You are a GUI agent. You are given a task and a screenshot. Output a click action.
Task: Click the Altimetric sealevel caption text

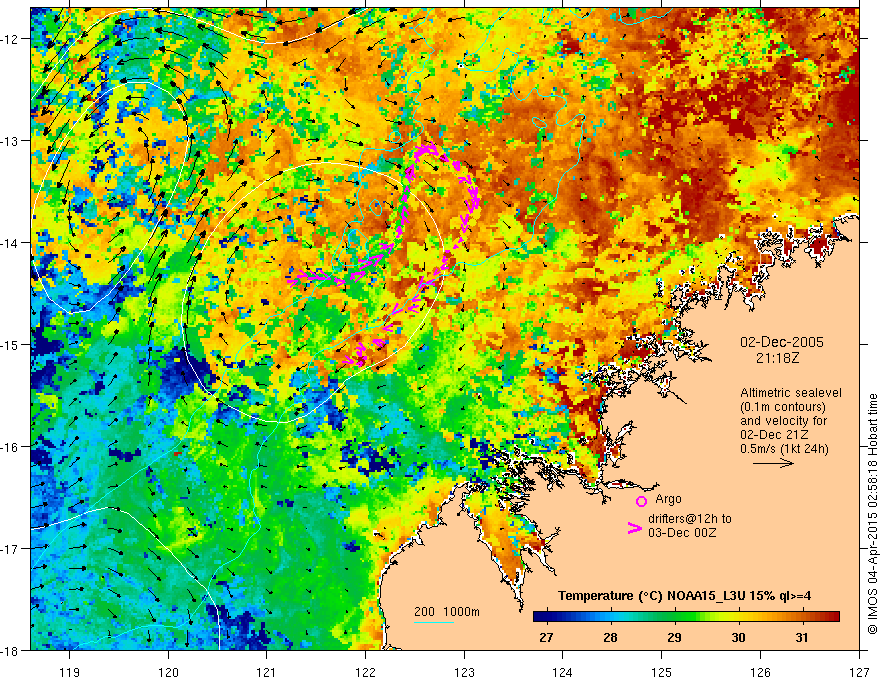point(791,393)
